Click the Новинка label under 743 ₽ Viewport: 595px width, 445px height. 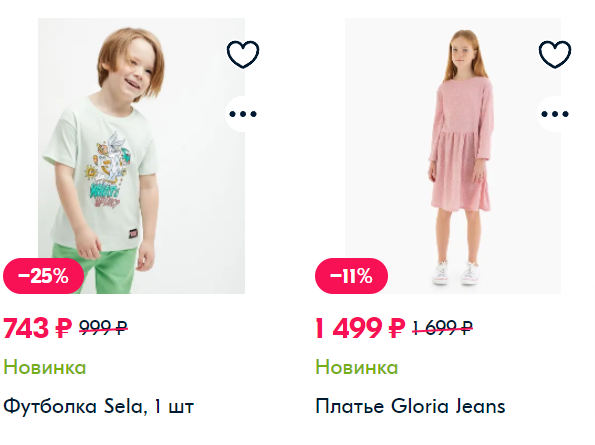45,367
